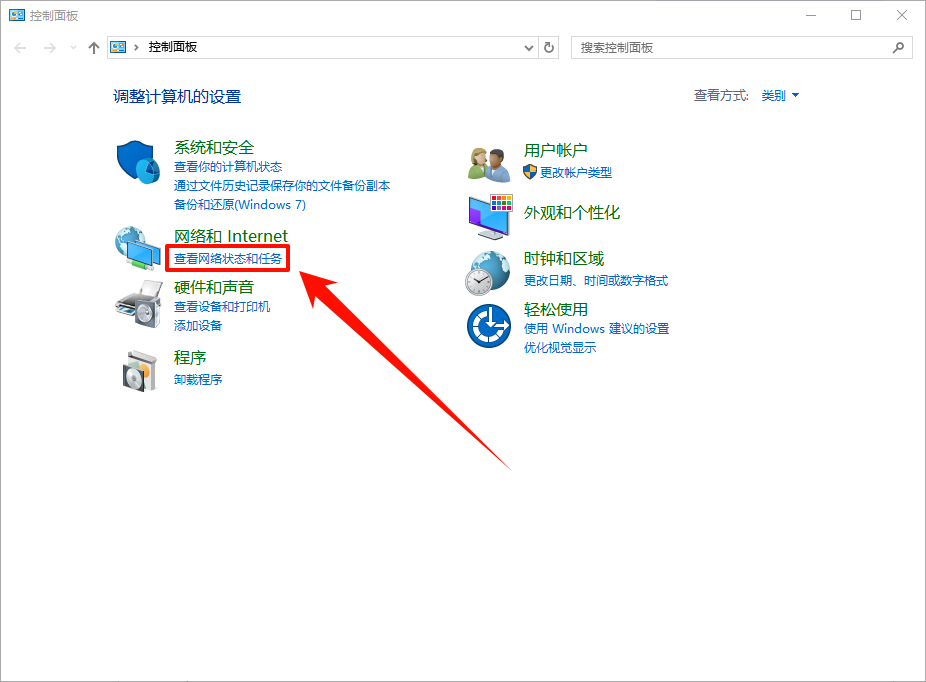Click 通过文件历史记录保存你的文件备份副本 link
The image size is (926, 682).
[x=282, y=186]
